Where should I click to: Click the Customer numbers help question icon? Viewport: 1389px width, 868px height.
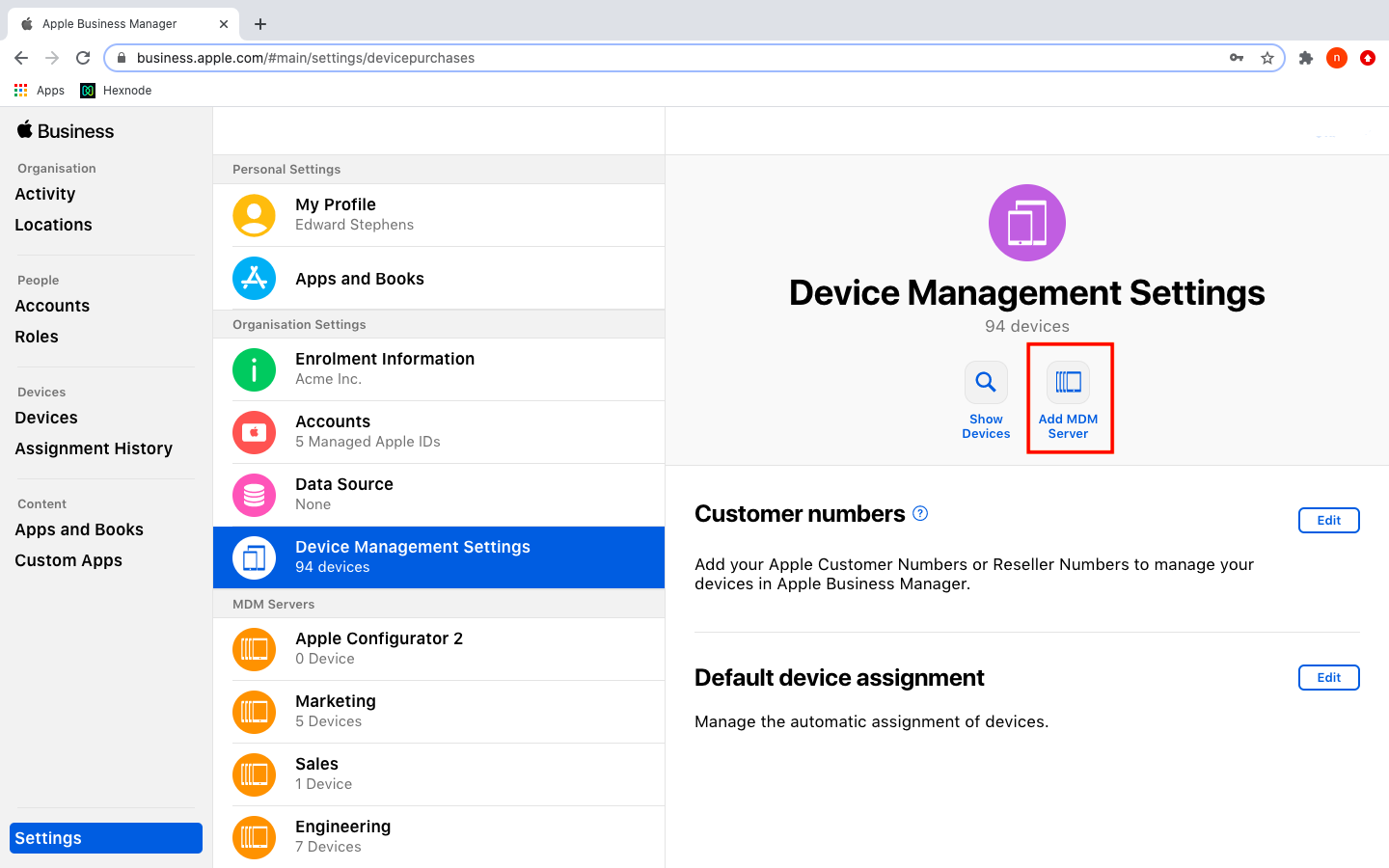920,513
